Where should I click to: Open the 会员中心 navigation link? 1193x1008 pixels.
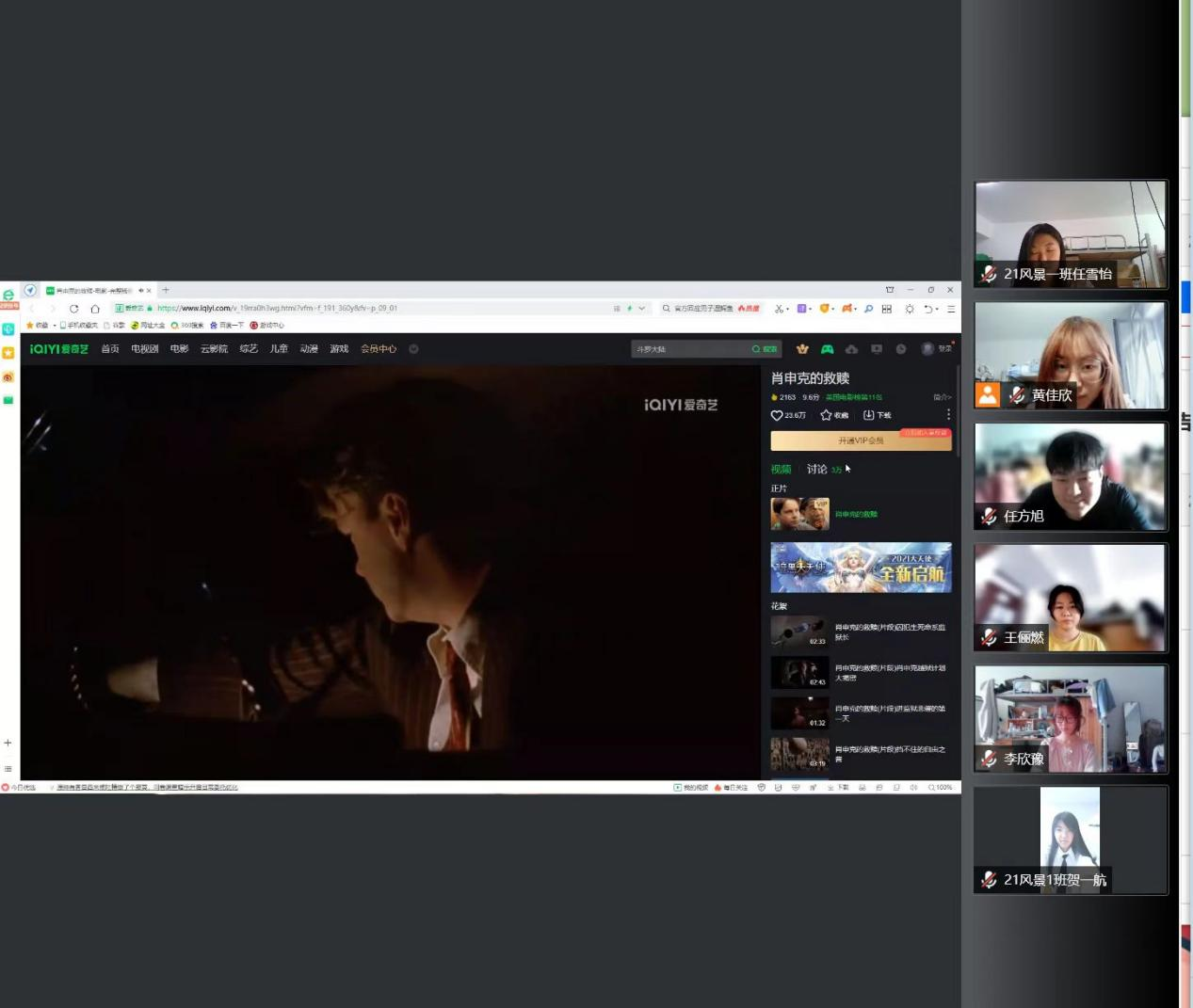pos(379,349)
